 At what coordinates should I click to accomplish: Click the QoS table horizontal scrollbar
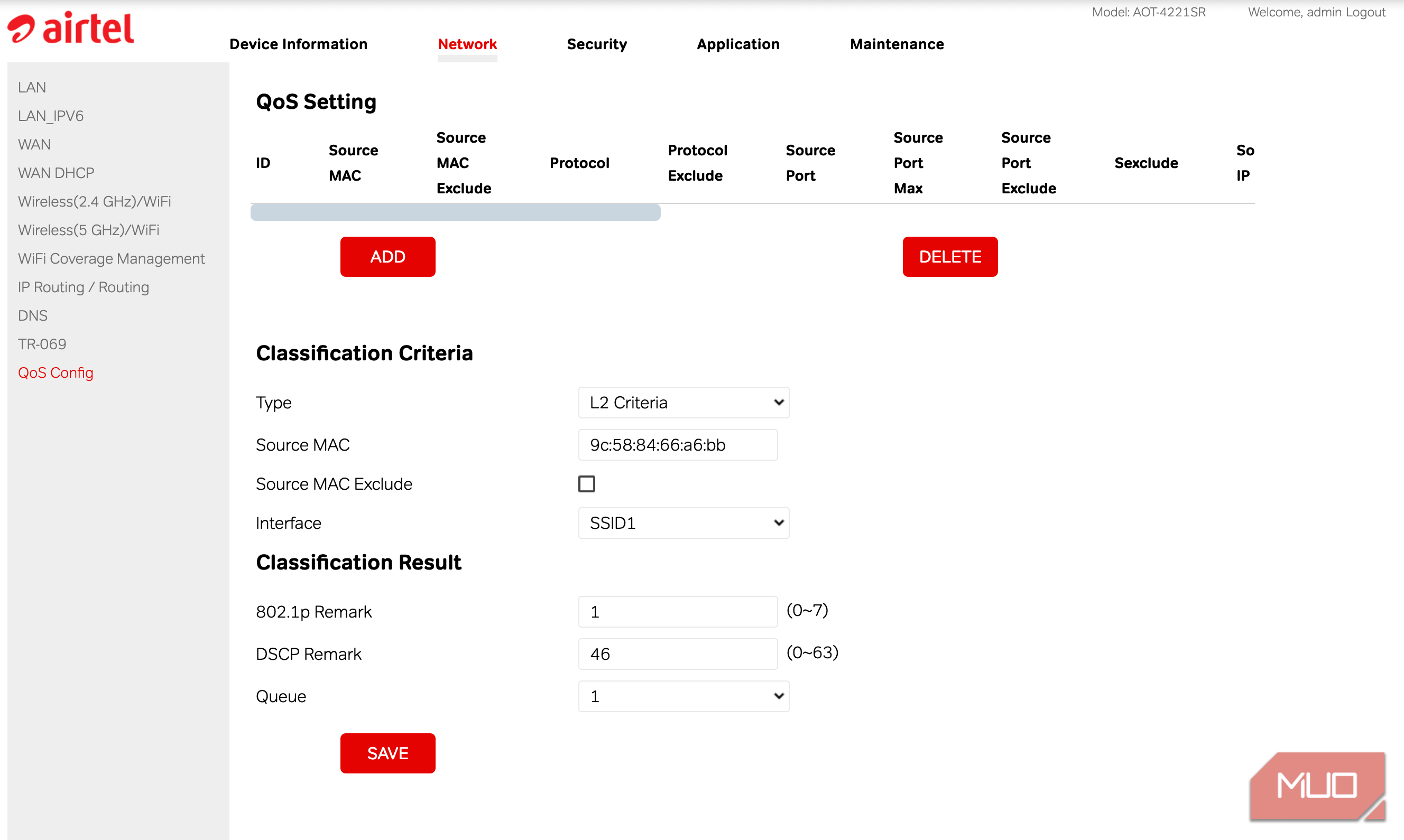pyautogui.click(x=455, y=212)
